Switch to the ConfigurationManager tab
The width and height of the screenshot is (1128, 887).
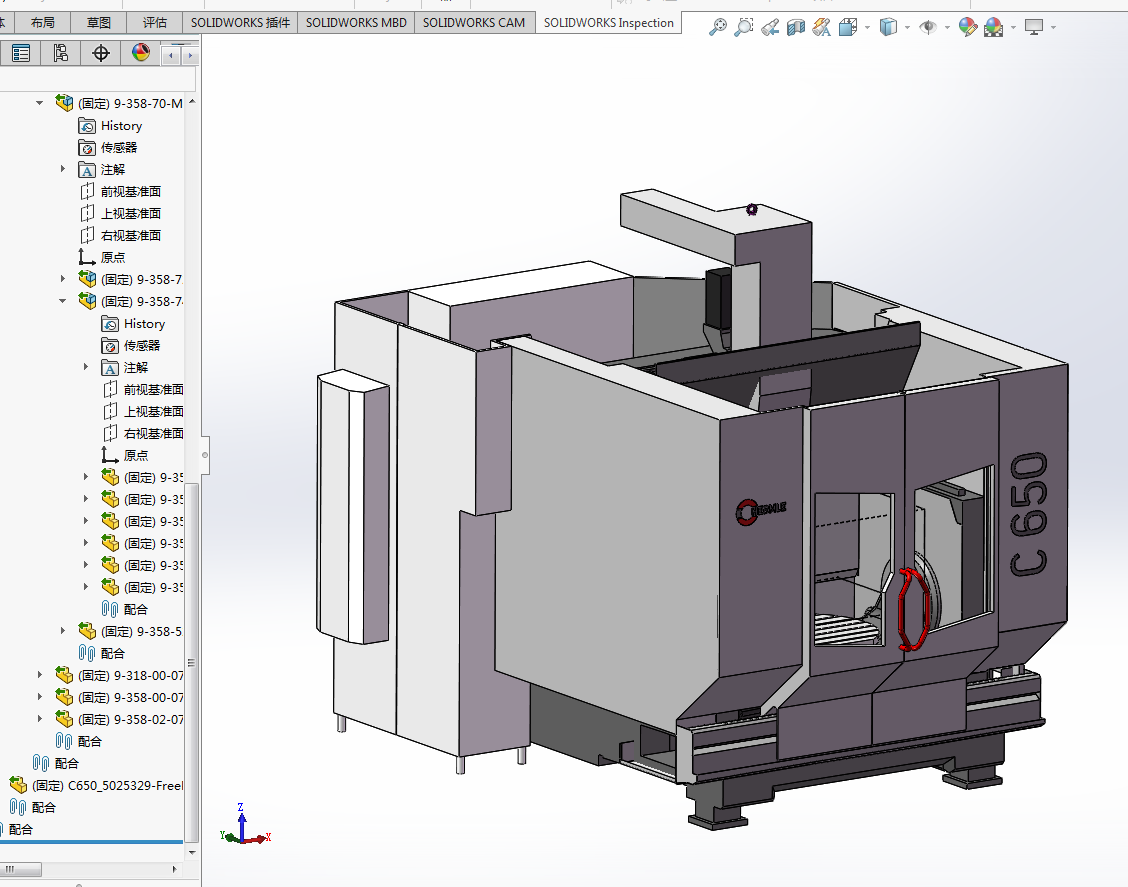[61, 53]
